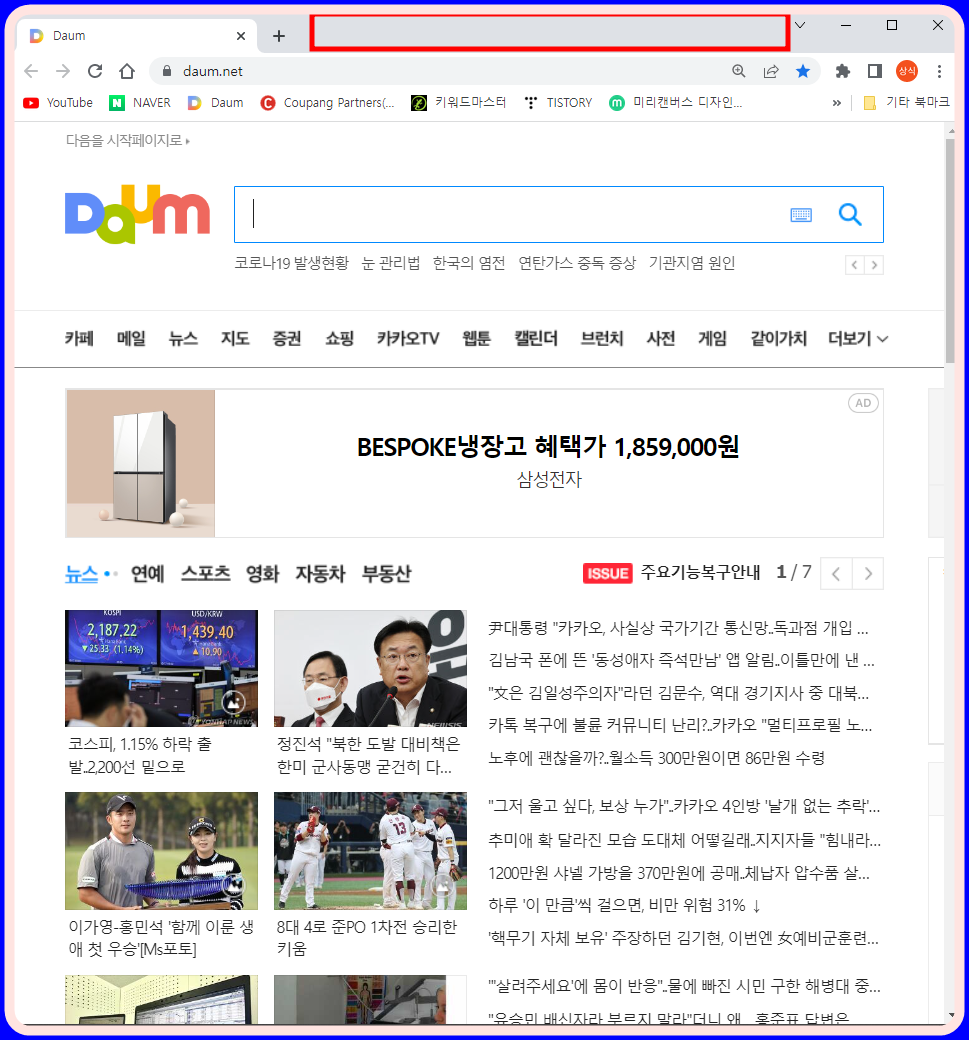Open the NAVER bookmark
This screenshot has width=969, height=1040.
pos(140,103)
